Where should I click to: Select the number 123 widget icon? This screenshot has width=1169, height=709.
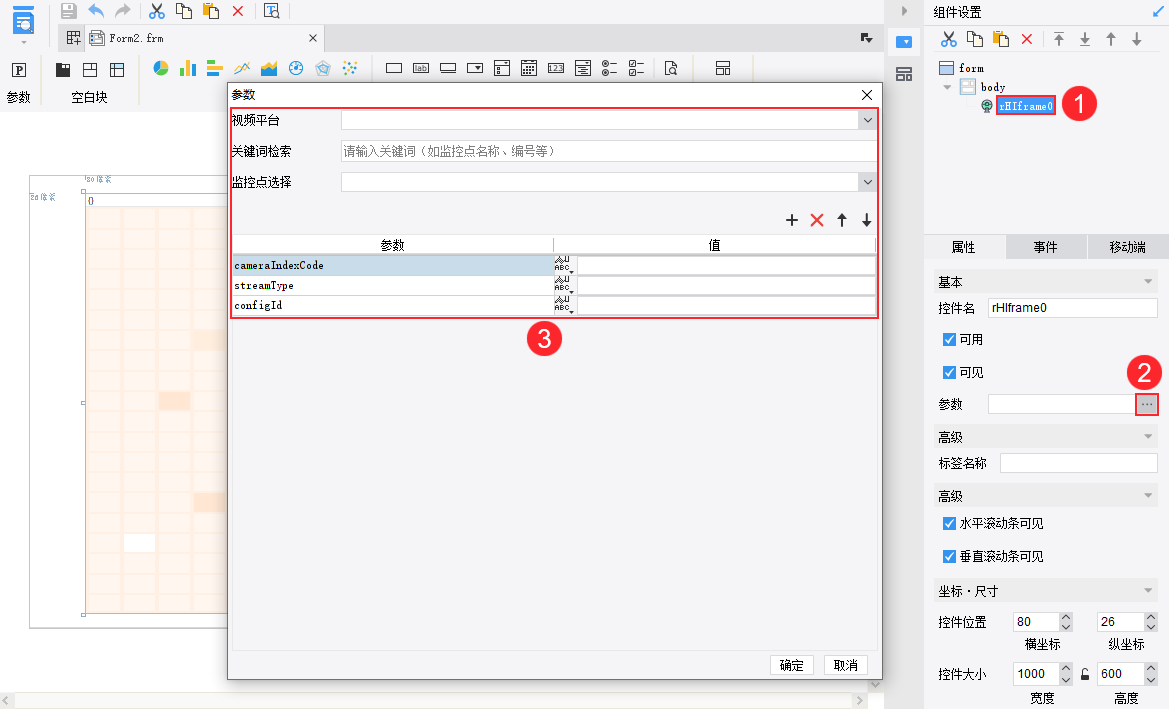click(x=555, y=69)
